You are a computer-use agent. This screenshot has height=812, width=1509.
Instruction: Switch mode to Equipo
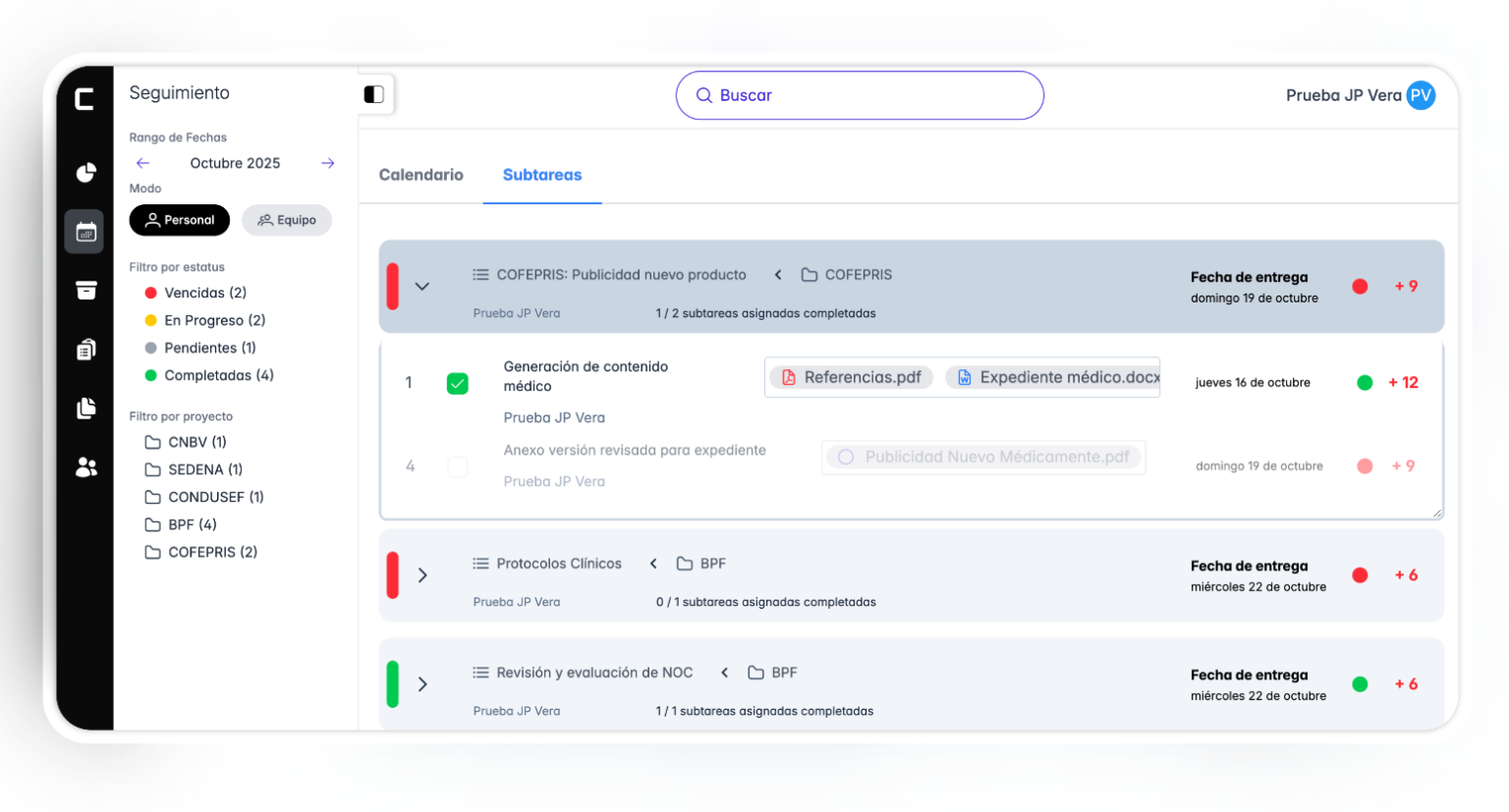pyautogui.click(x=287, y=220)
